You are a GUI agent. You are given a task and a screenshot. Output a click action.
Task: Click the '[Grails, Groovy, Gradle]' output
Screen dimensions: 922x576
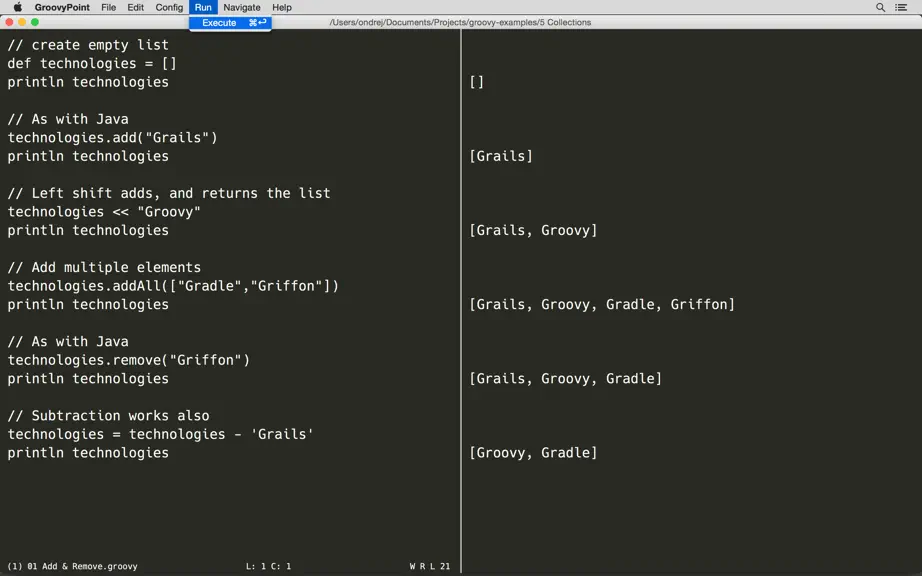click(566, 379)
